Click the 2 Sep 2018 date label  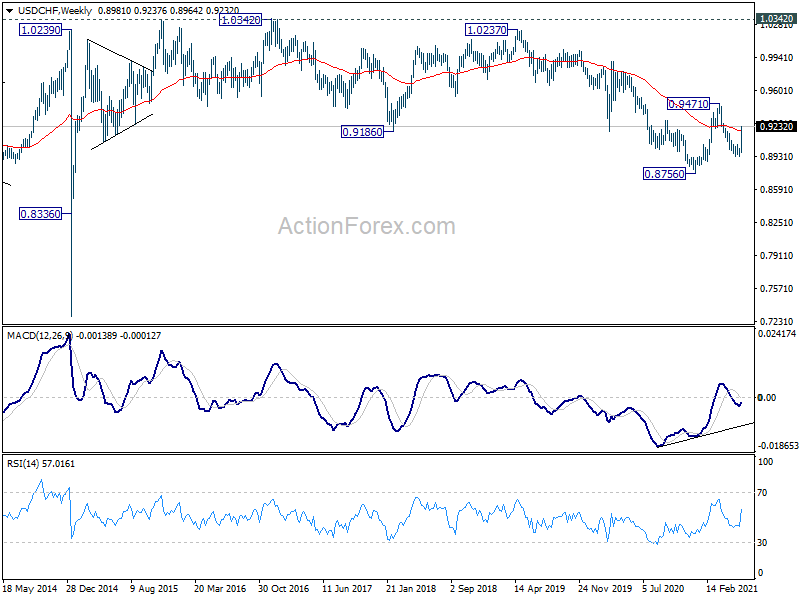coord(474,589)
